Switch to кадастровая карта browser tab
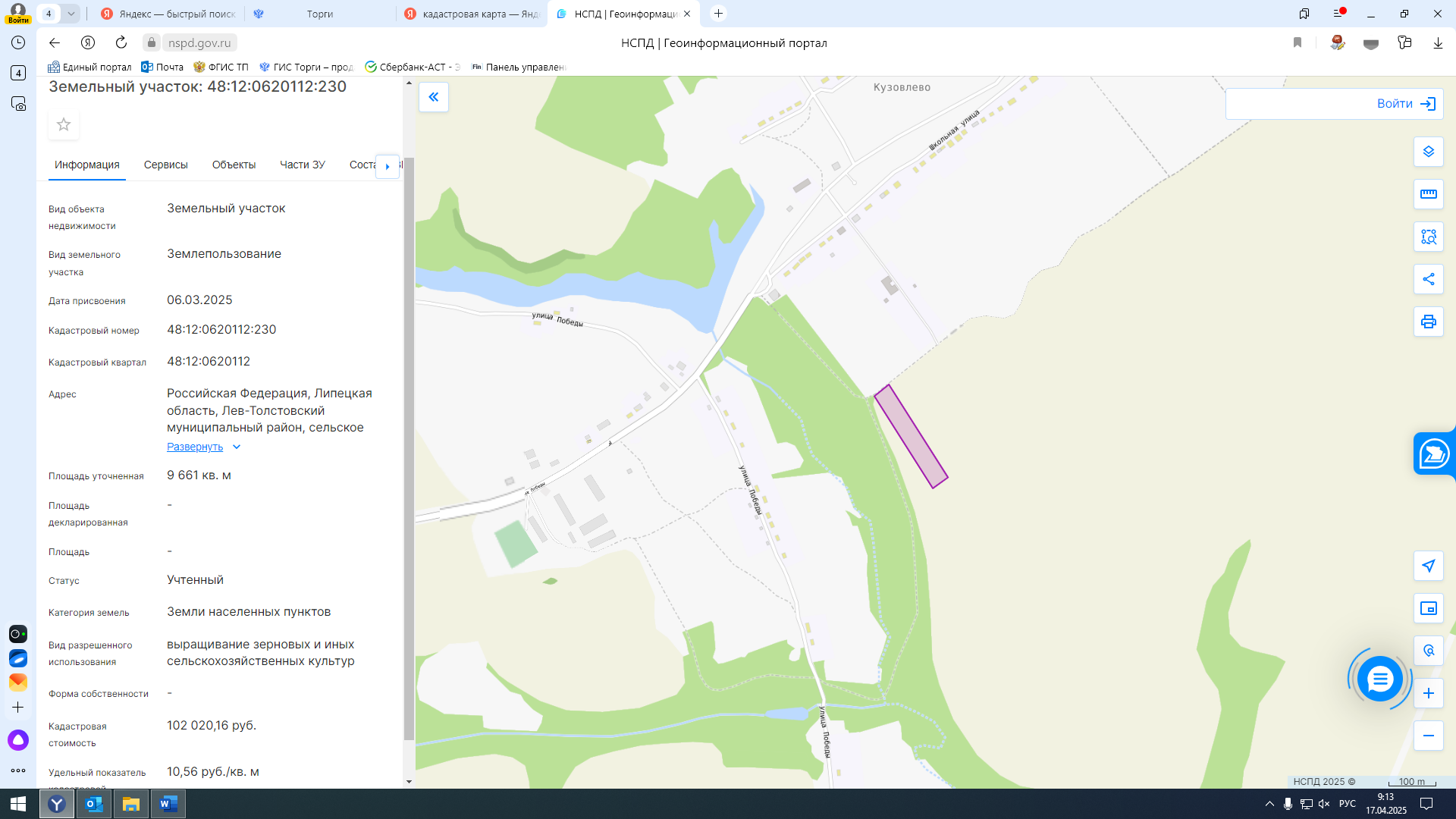 tap(471, 14)
